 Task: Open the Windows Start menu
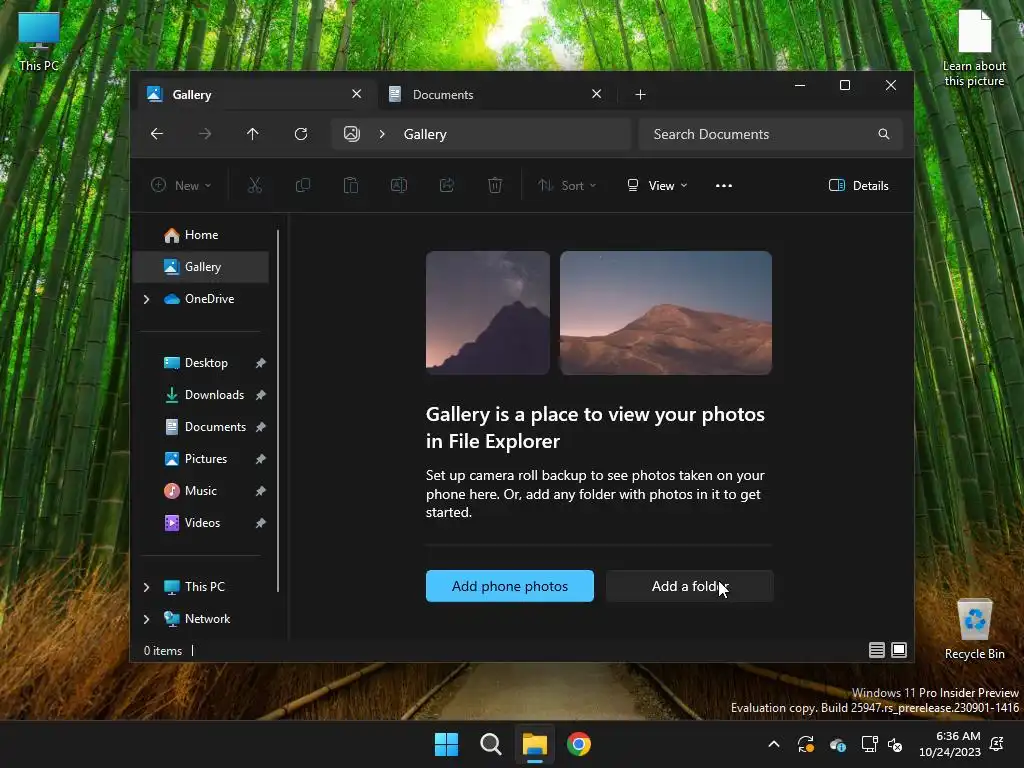pos(447,744)
